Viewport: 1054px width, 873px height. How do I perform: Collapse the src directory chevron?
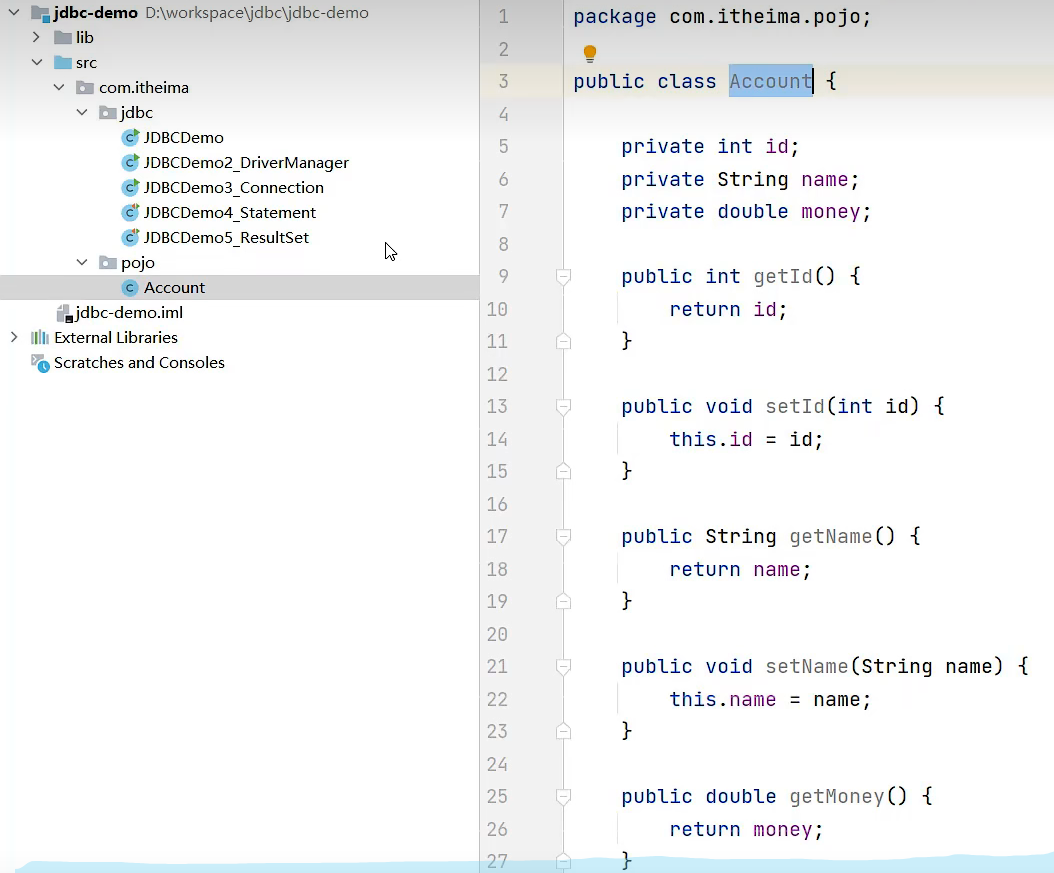(x=36, y=62)
